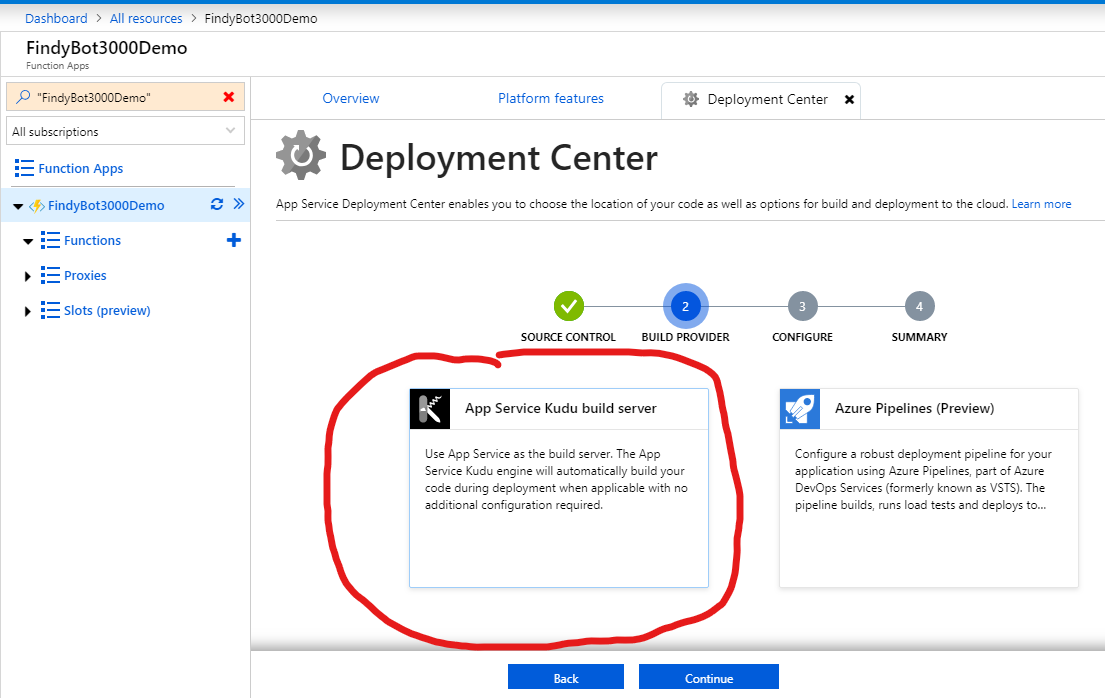Click the lightning bolt function app icon
Screen dimensions: 1105x698
37,206
